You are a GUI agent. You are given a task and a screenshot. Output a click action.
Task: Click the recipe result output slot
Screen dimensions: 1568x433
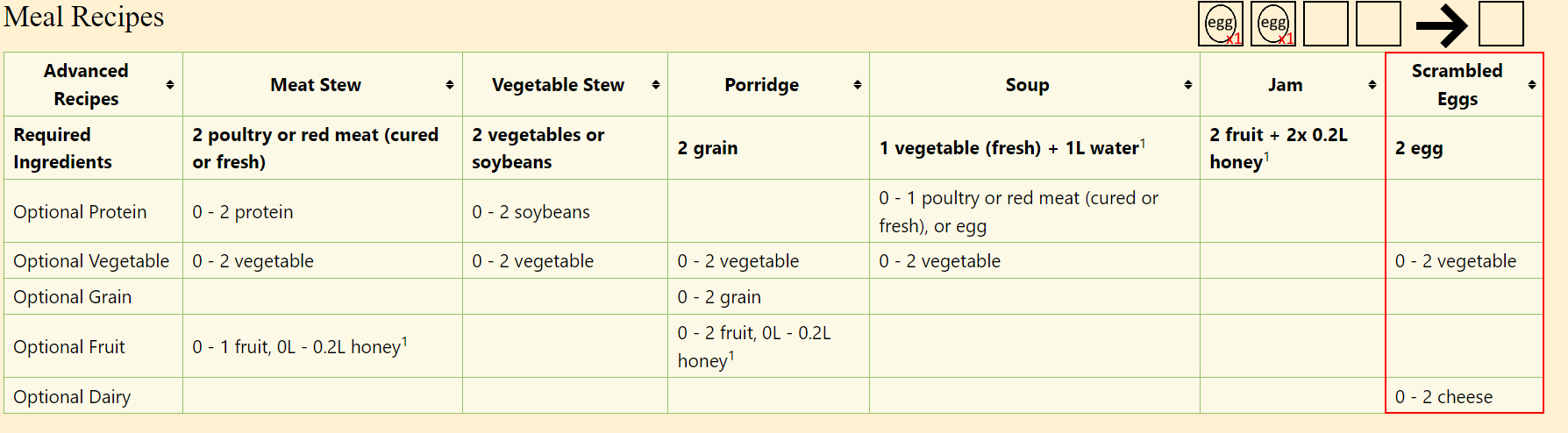(1500, 24)
